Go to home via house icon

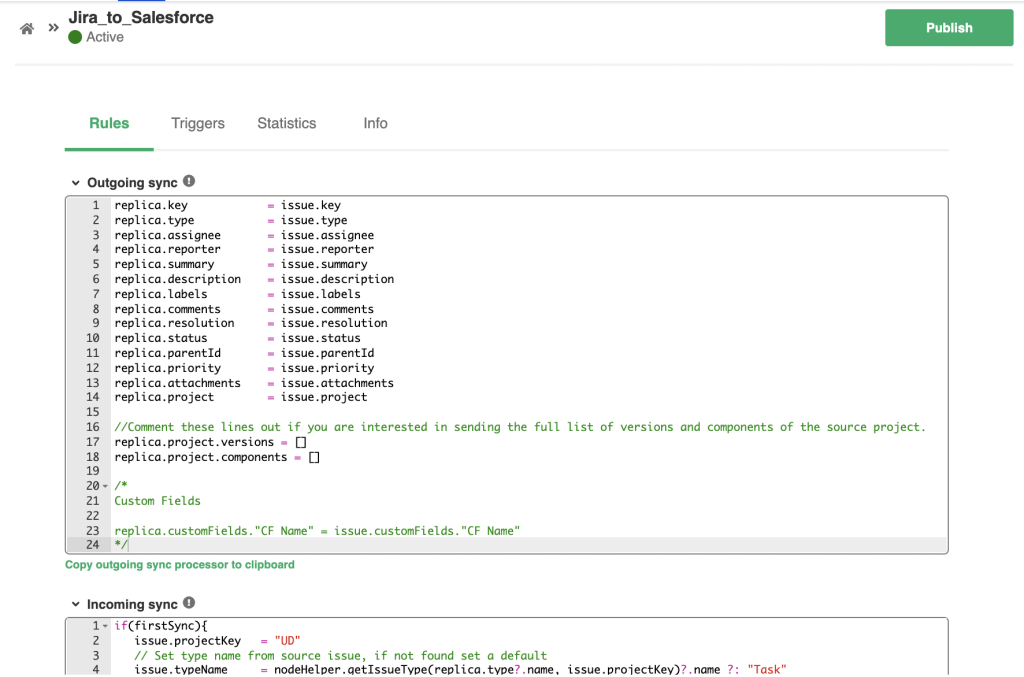[x=27, y=29]
